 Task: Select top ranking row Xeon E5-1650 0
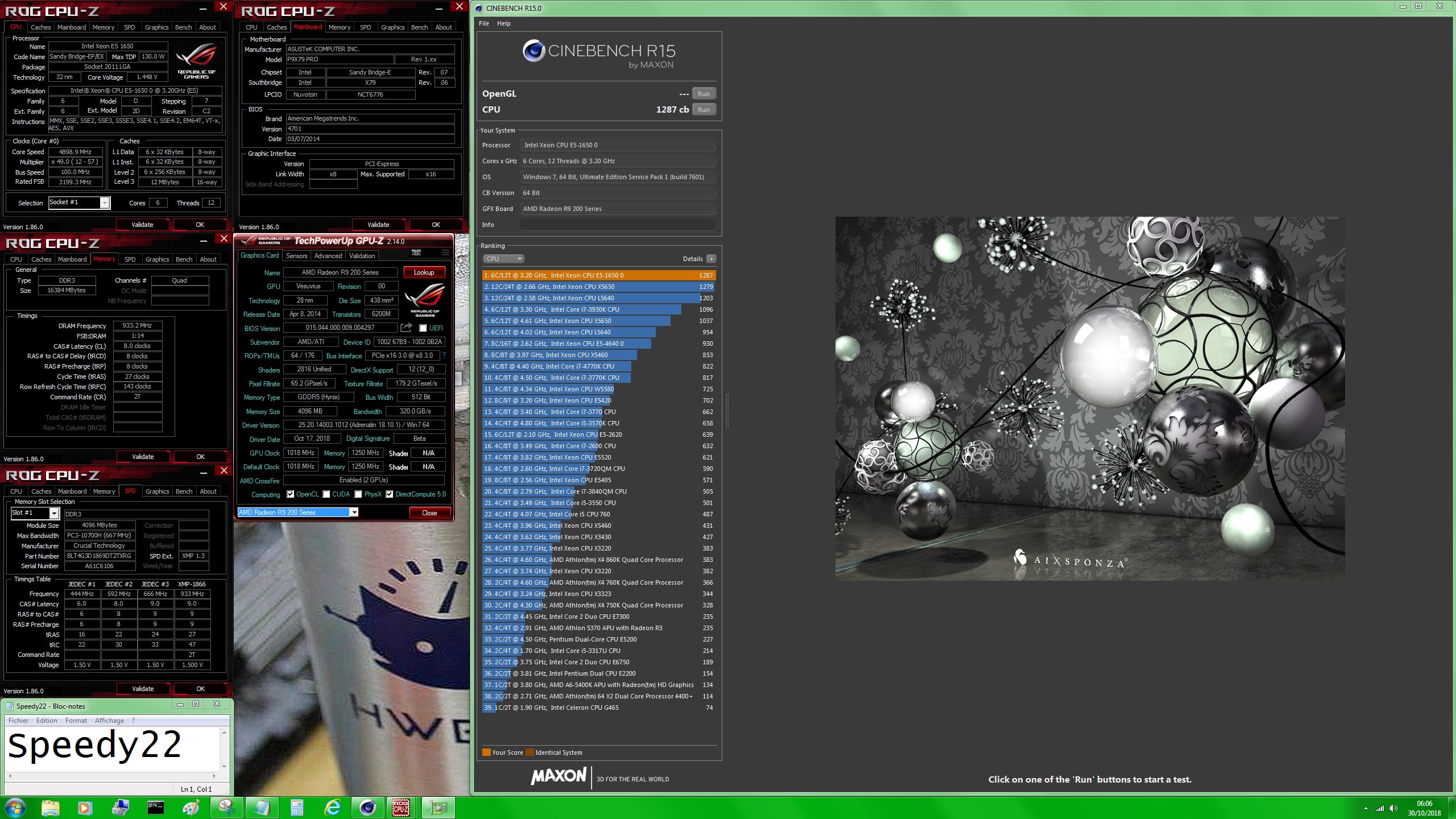(598, 275)
